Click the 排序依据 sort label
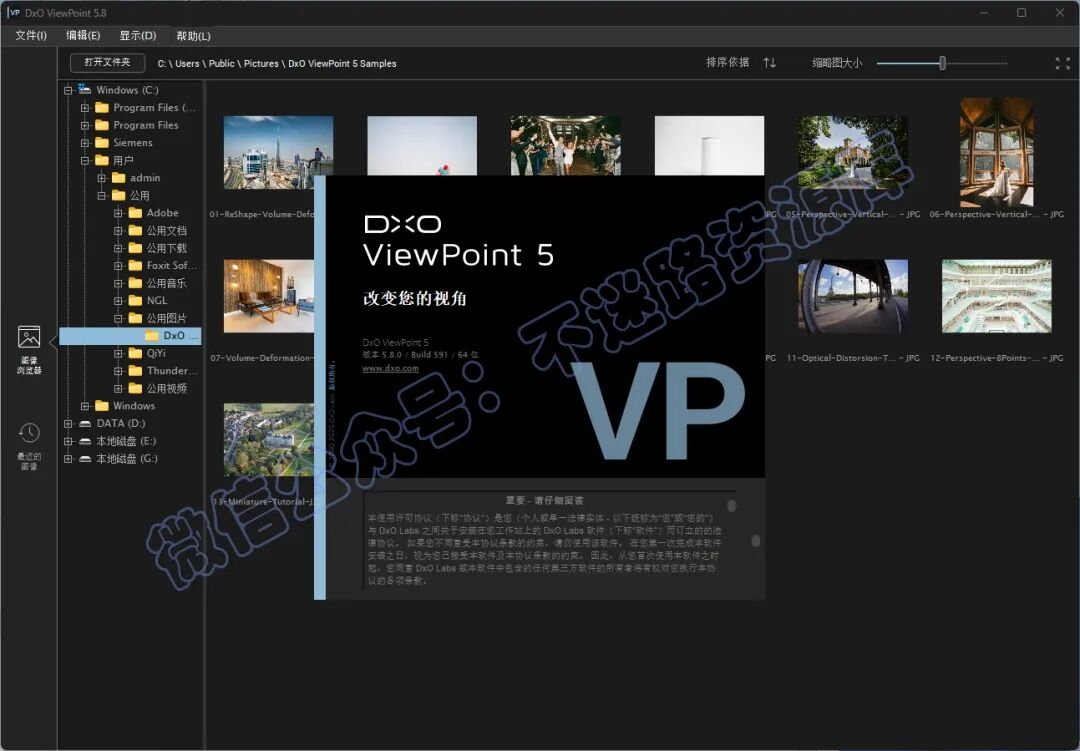1080x751 pixels. tap(727, 63)
